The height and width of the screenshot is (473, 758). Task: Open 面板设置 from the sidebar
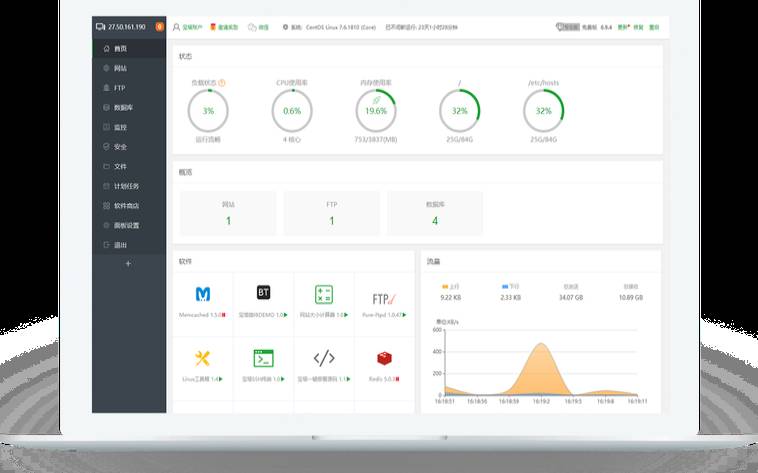point(125,225)
